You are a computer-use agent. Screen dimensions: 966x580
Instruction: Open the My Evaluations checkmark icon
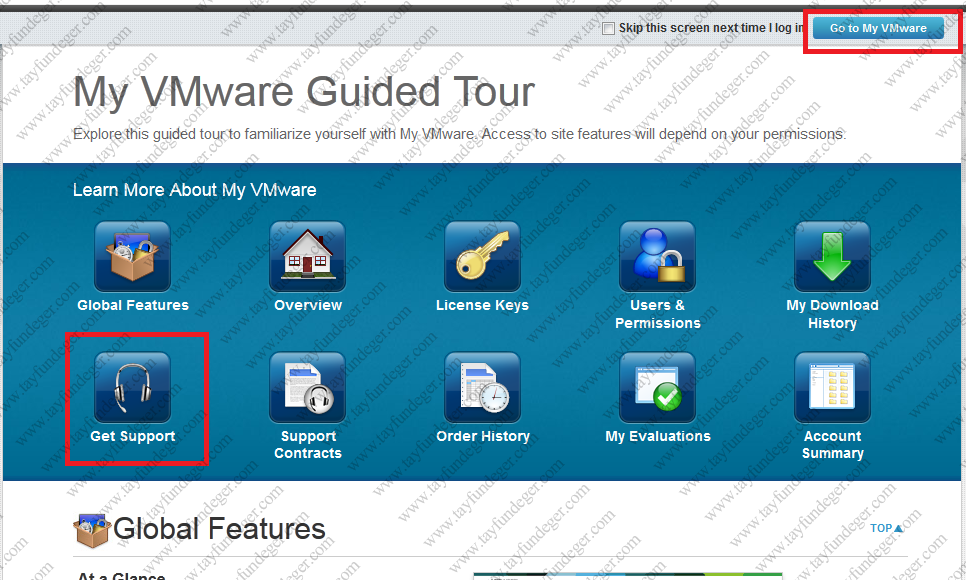(x=657, y=388)
